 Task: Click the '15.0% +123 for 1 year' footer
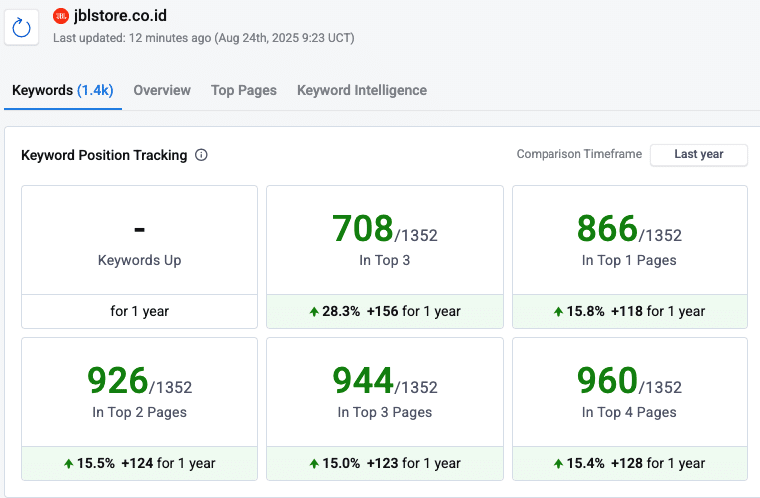[x=385, y=464]
